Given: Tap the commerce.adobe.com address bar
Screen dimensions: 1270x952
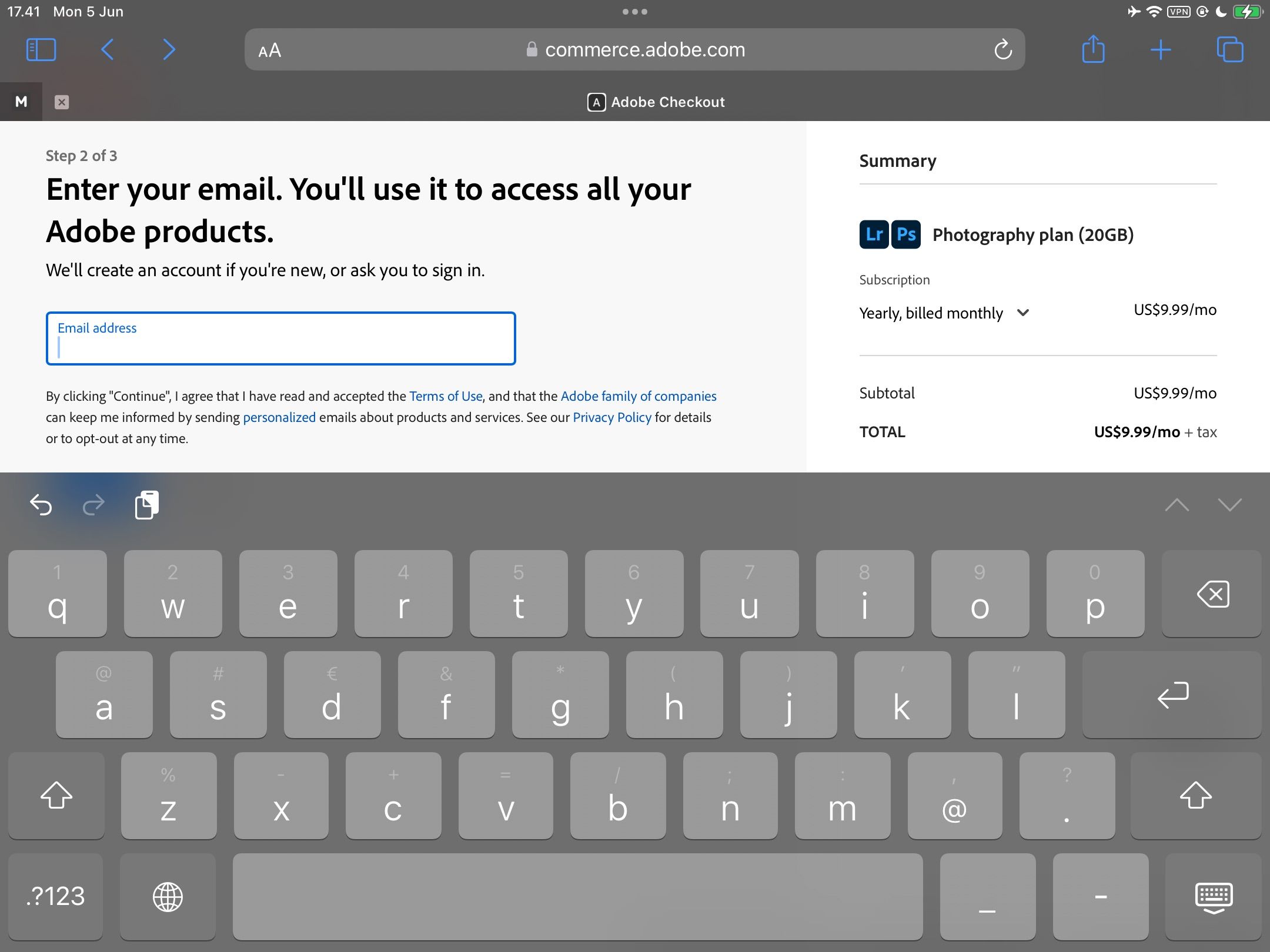Looking at the screenshot, I should [634, 50].
